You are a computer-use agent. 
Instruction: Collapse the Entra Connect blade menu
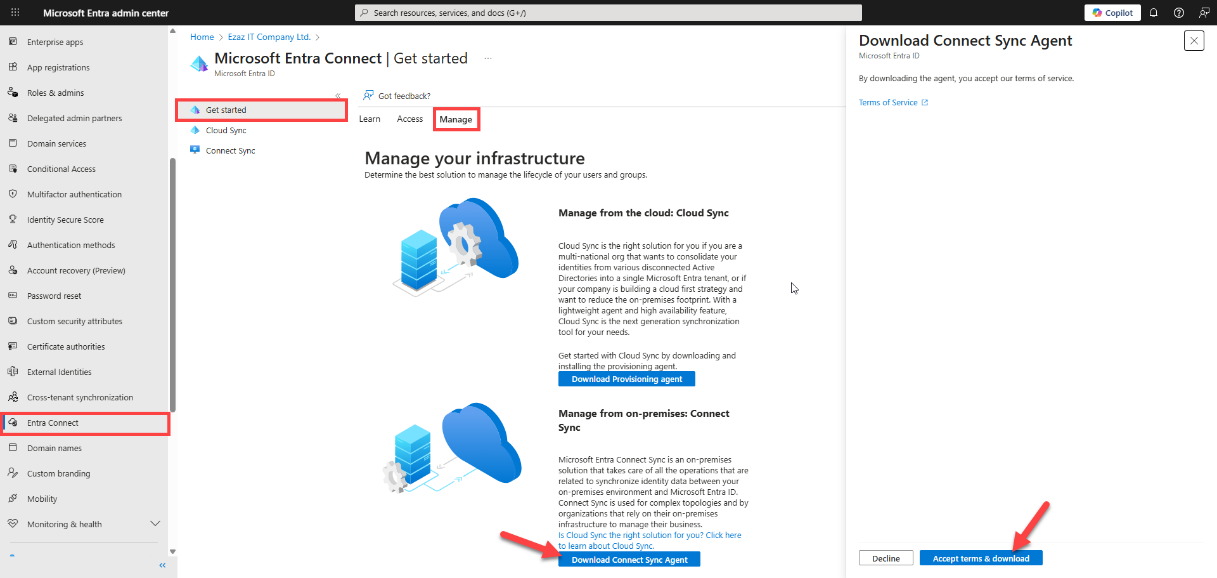tap(338, 95)
